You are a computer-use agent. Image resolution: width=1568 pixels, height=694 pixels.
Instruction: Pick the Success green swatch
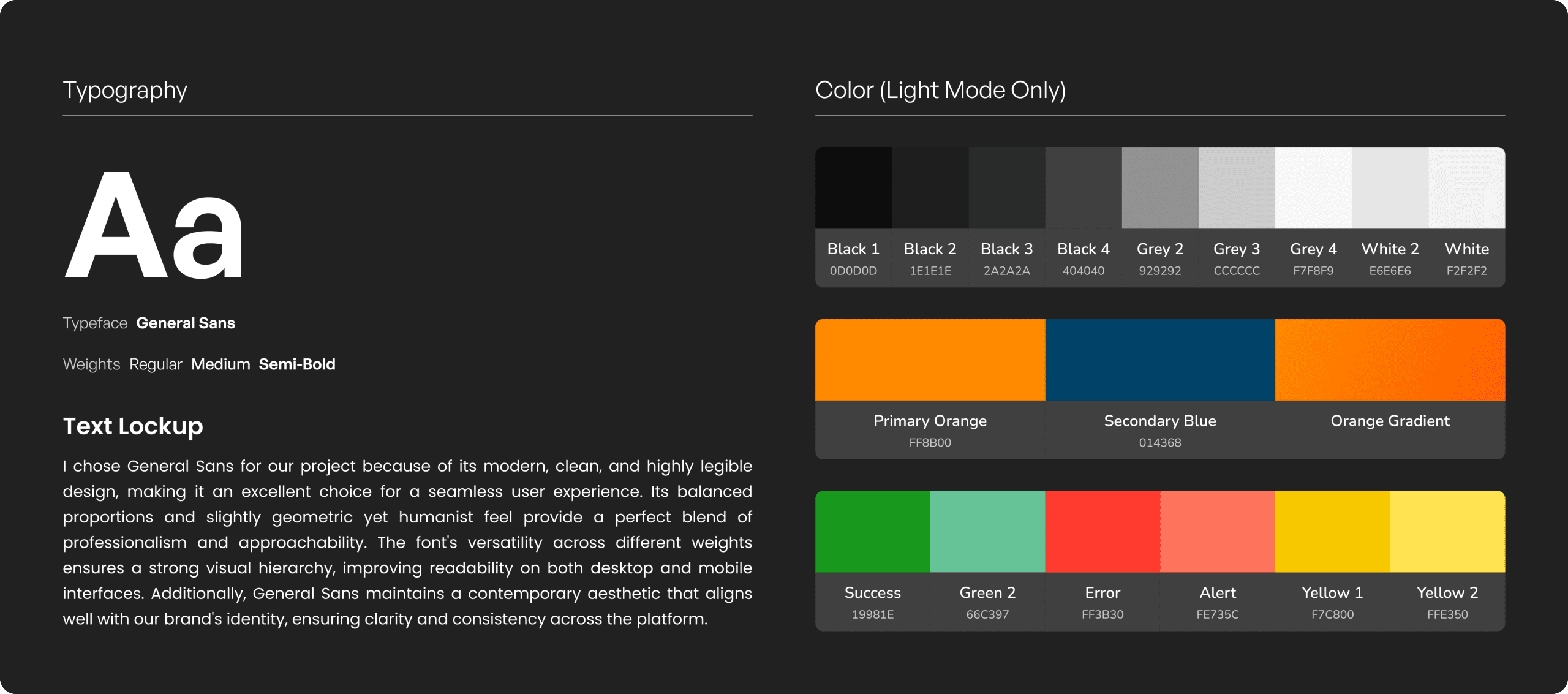tap(873, 532)
